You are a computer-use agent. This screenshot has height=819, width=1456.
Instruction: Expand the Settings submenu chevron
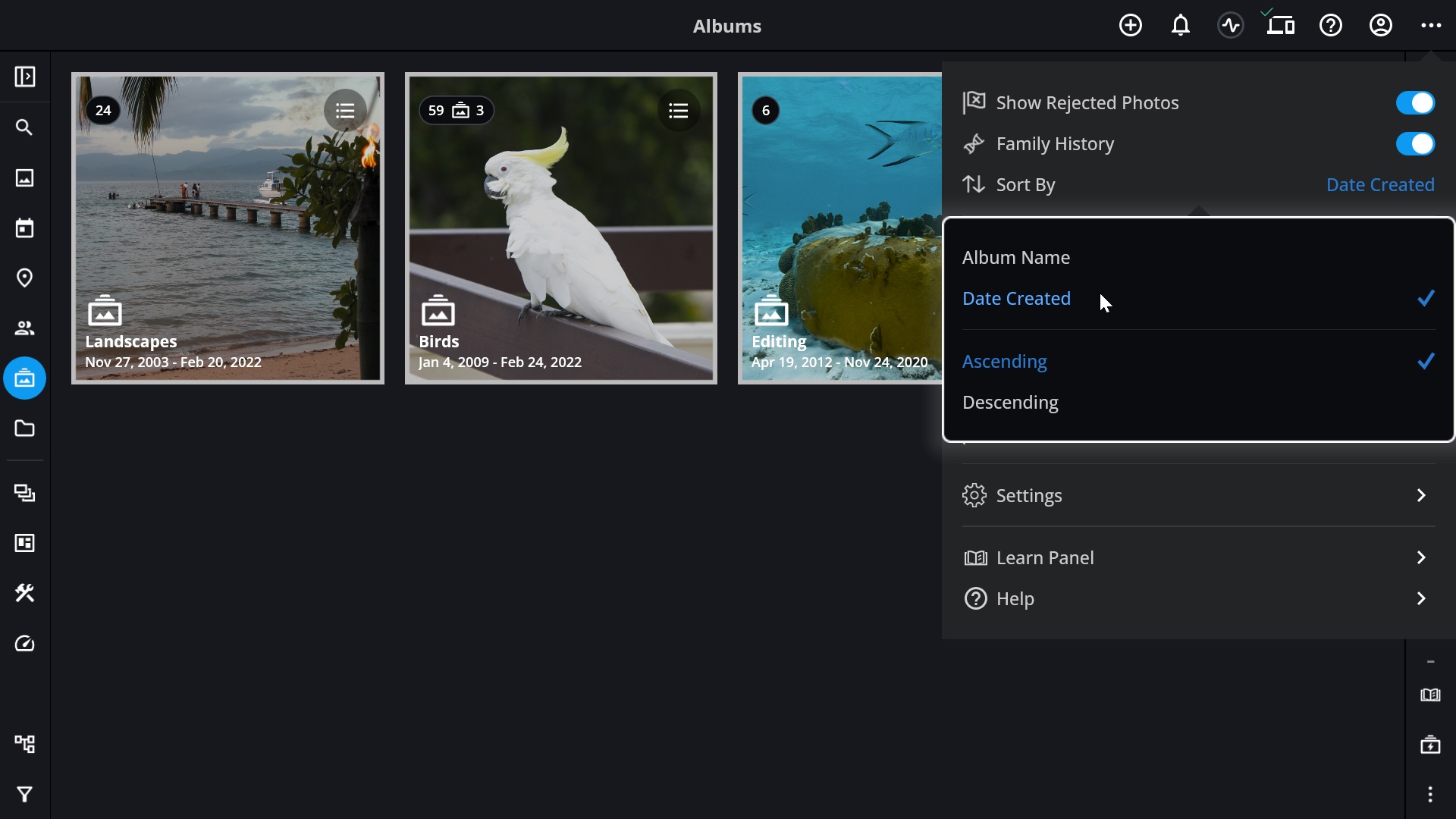(1421, 495)
